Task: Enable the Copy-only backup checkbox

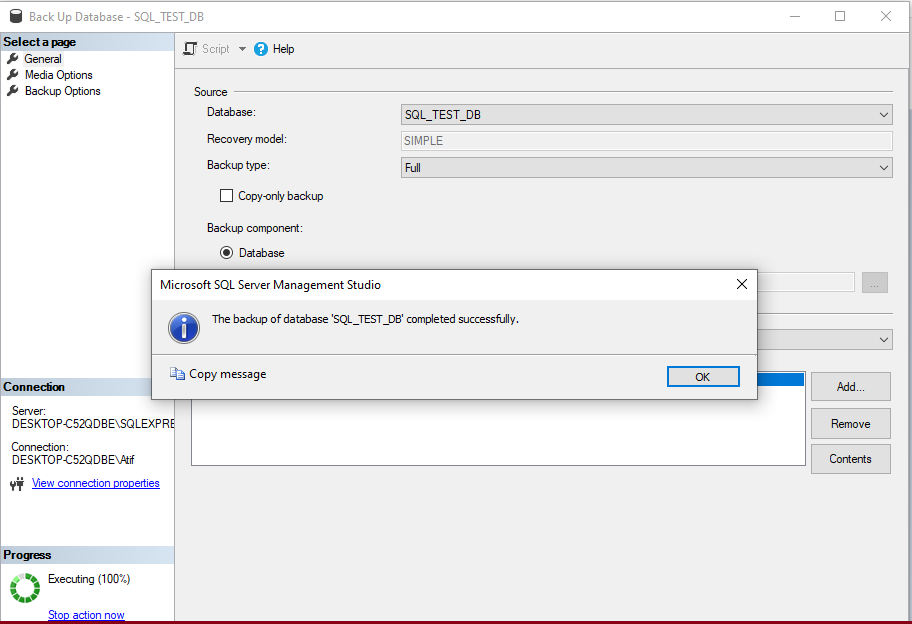Action: coord(226,195)
